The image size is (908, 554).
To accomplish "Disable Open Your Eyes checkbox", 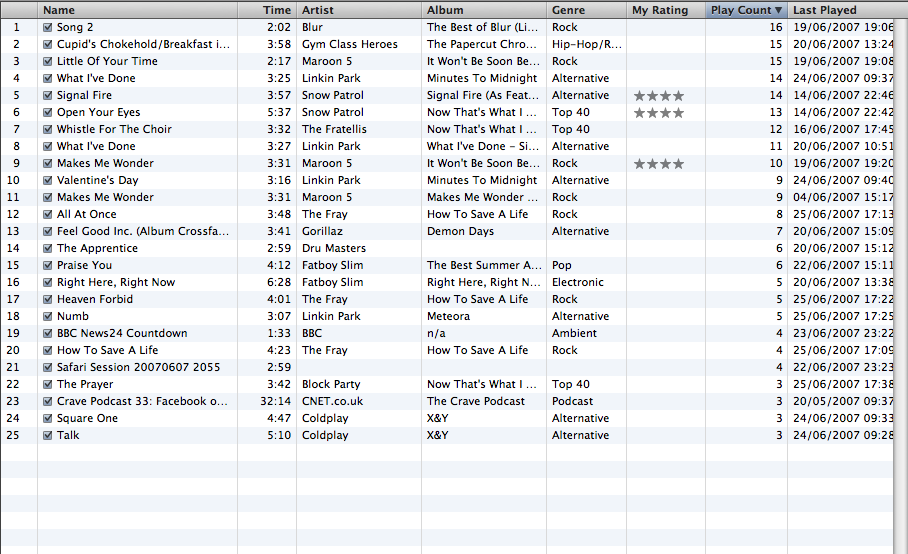I will pyautogui.click(x=47, y=112).
